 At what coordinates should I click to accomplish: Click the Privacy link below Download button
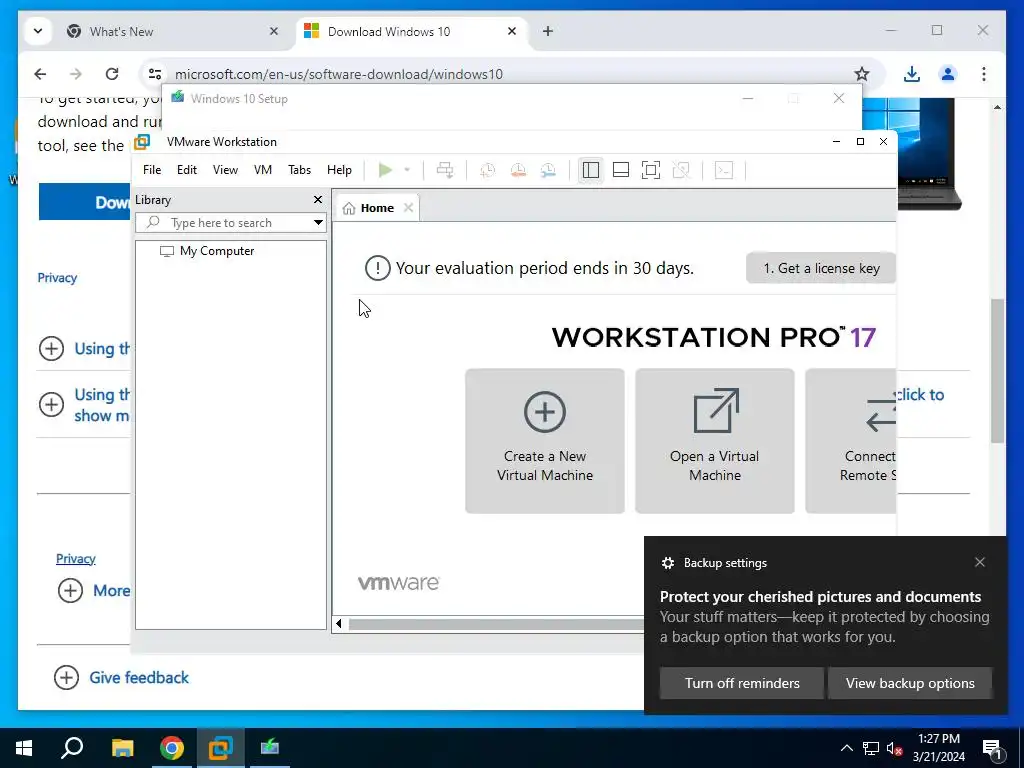click(57, 278)
